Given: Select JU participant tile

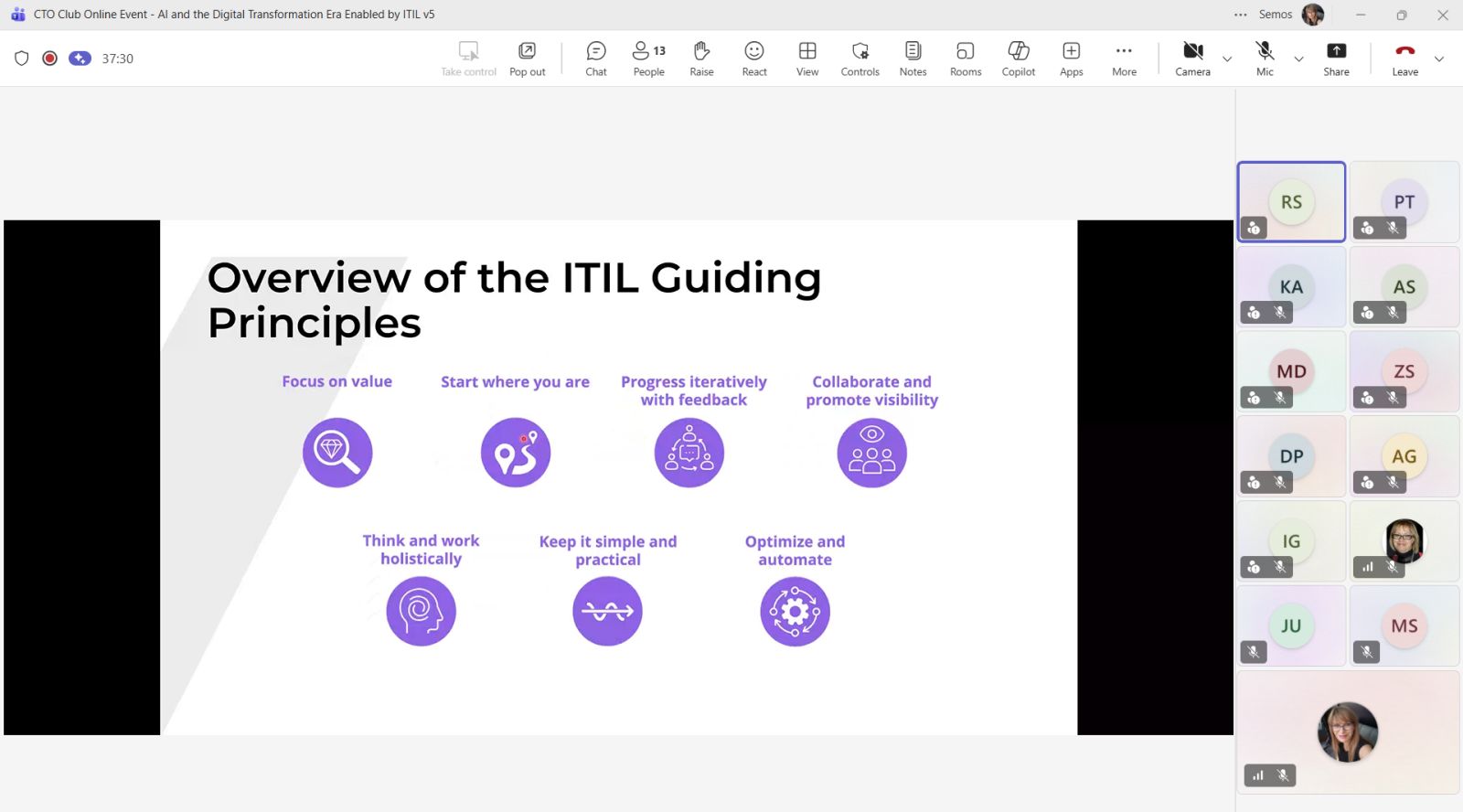Looking at the screenshot, I should (x=1291, y=625).
